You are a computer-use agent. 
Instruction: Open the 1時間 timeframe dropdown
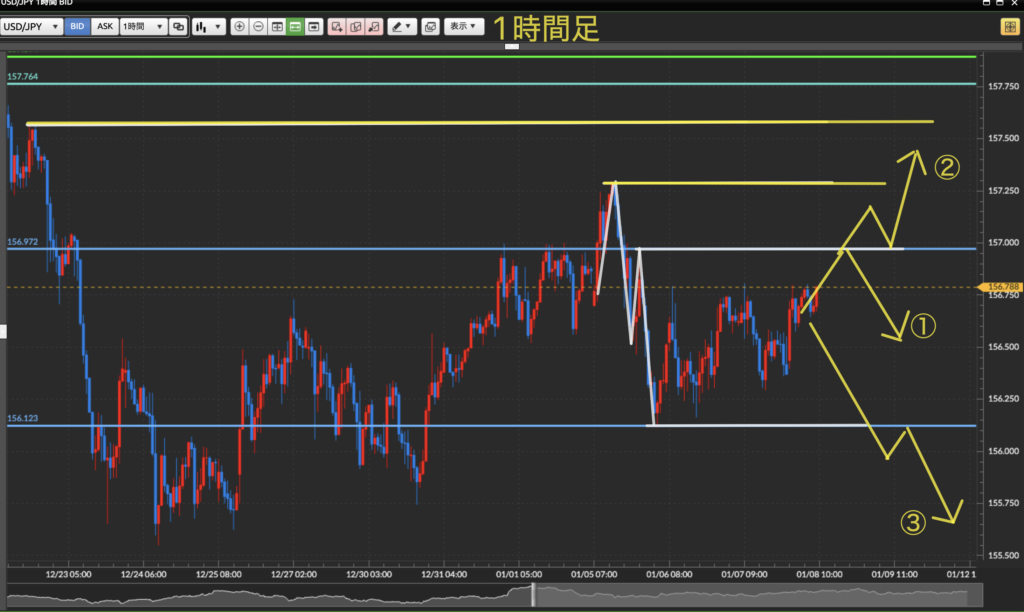[x=142, y=27]
